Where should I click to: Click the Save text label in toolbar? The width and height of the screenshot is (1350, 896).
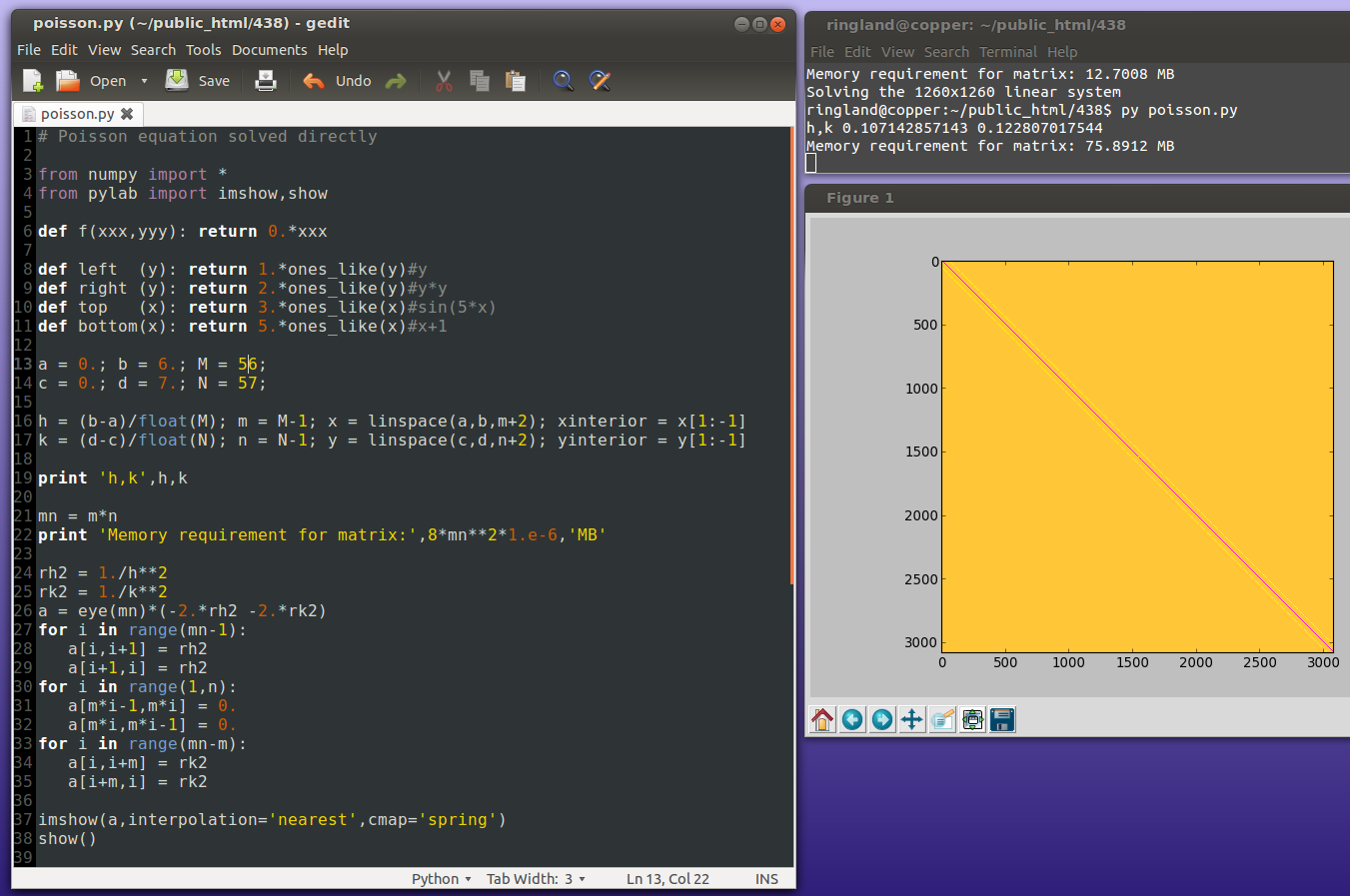point(214,81)
